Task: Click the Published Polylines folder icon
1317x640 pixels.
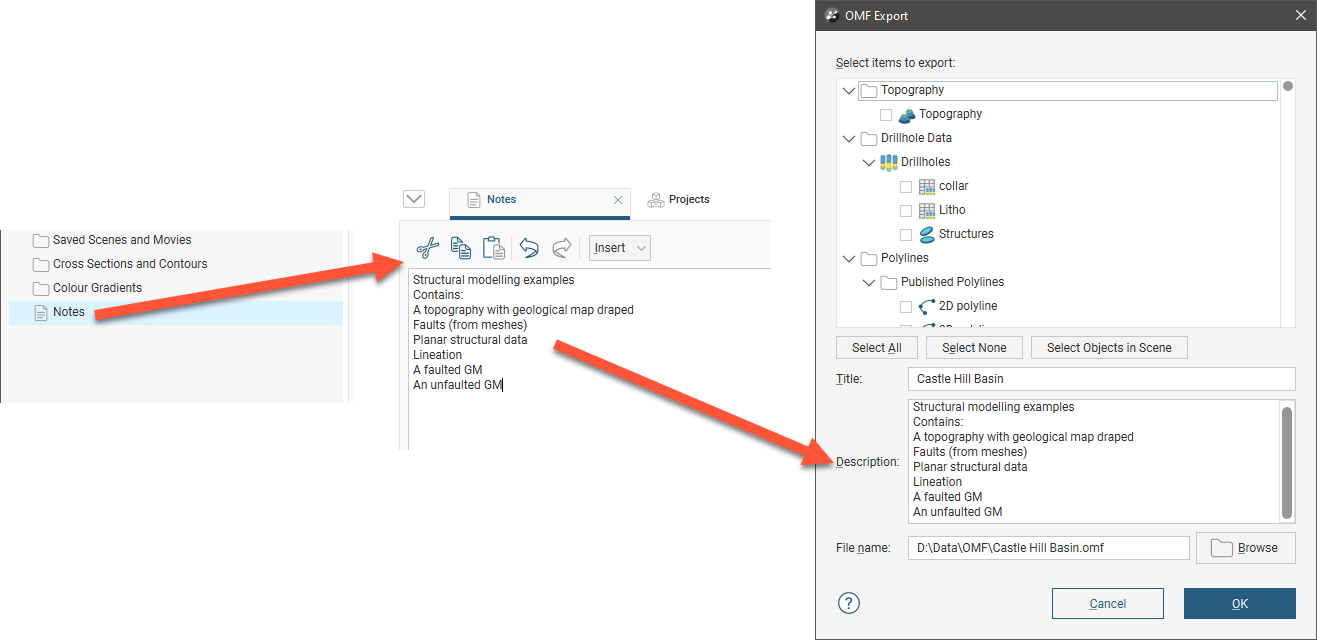Action: [889, 283]
